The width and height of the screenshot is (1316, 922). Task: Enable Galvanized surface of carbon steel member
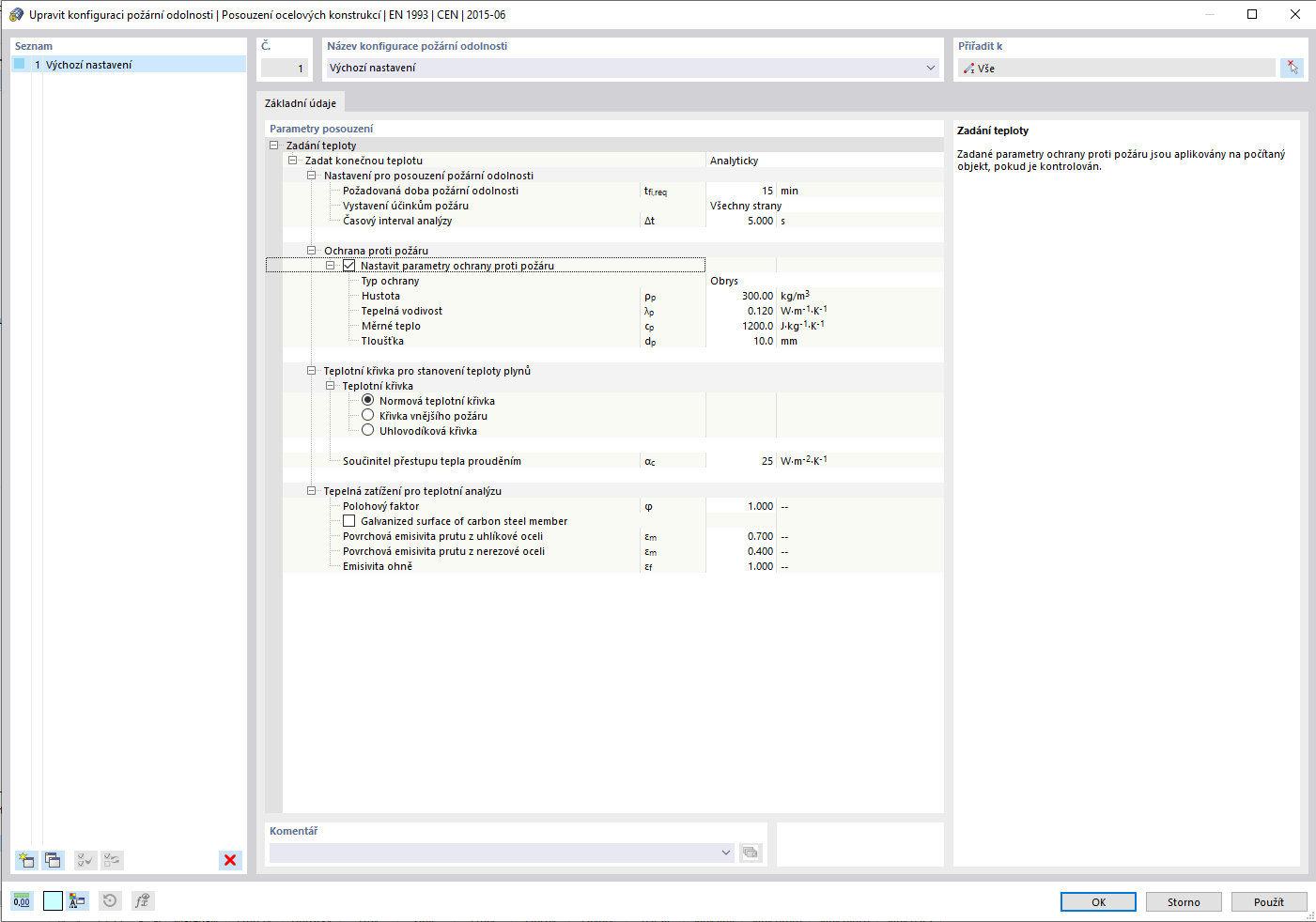point(348,521)
